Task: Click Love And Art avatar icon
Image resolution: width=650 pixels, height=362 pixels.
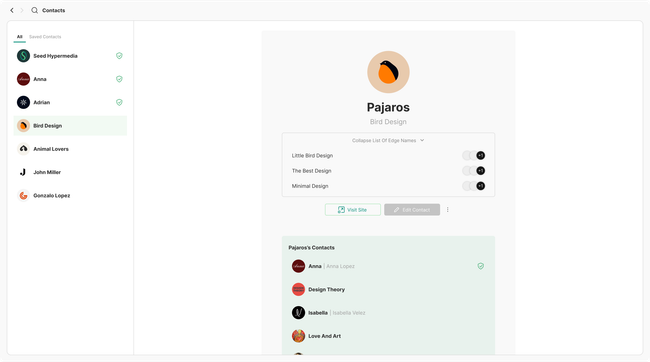Action: [298, 336]
